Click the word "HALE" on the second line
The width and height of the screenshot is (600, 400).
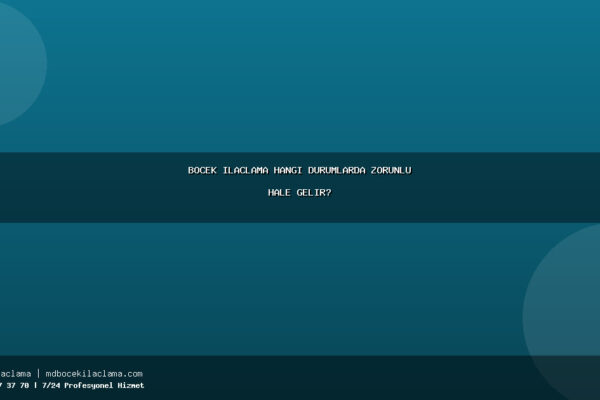pos(279,192)
